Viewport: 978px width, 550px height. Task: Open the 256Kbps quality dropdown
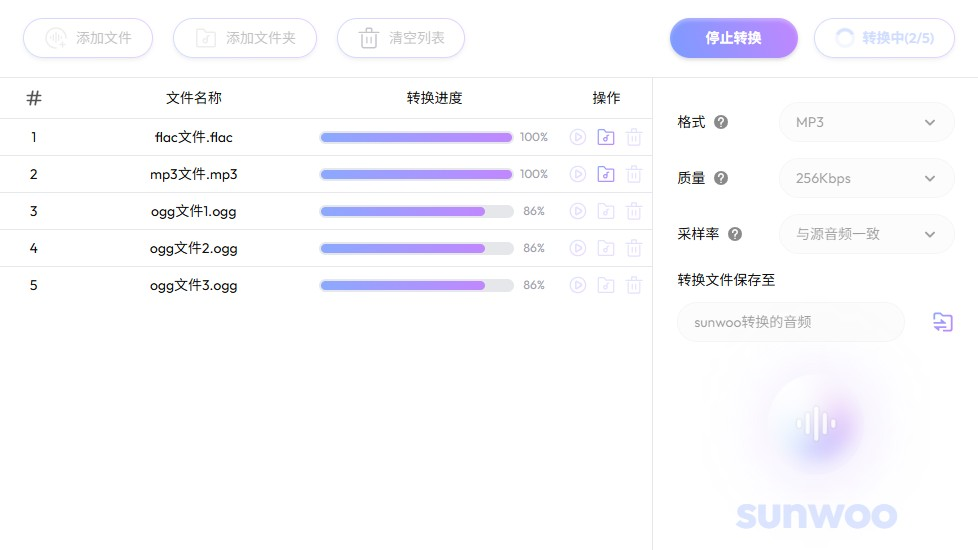[866, 178]
